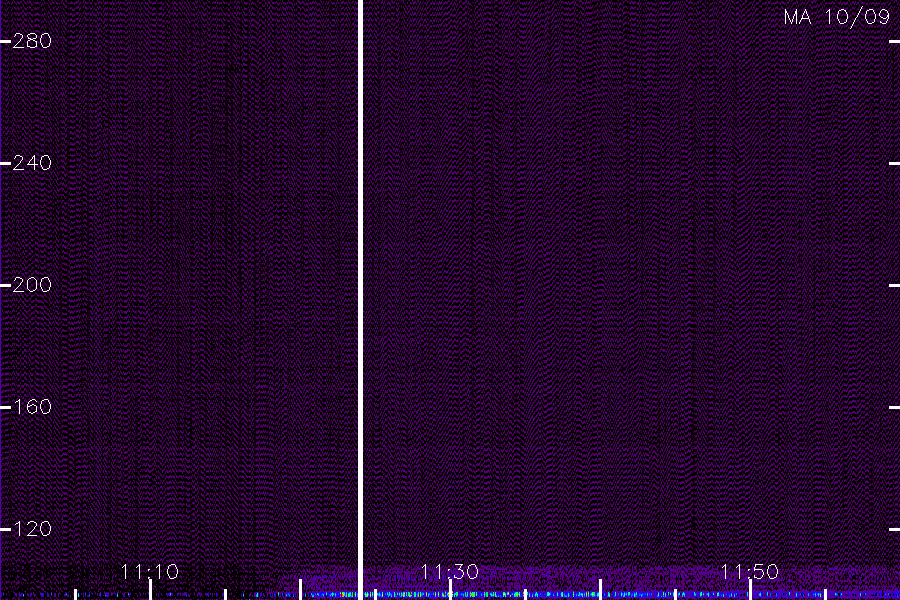Click the 200 frequency axis label

coord(32,285)
